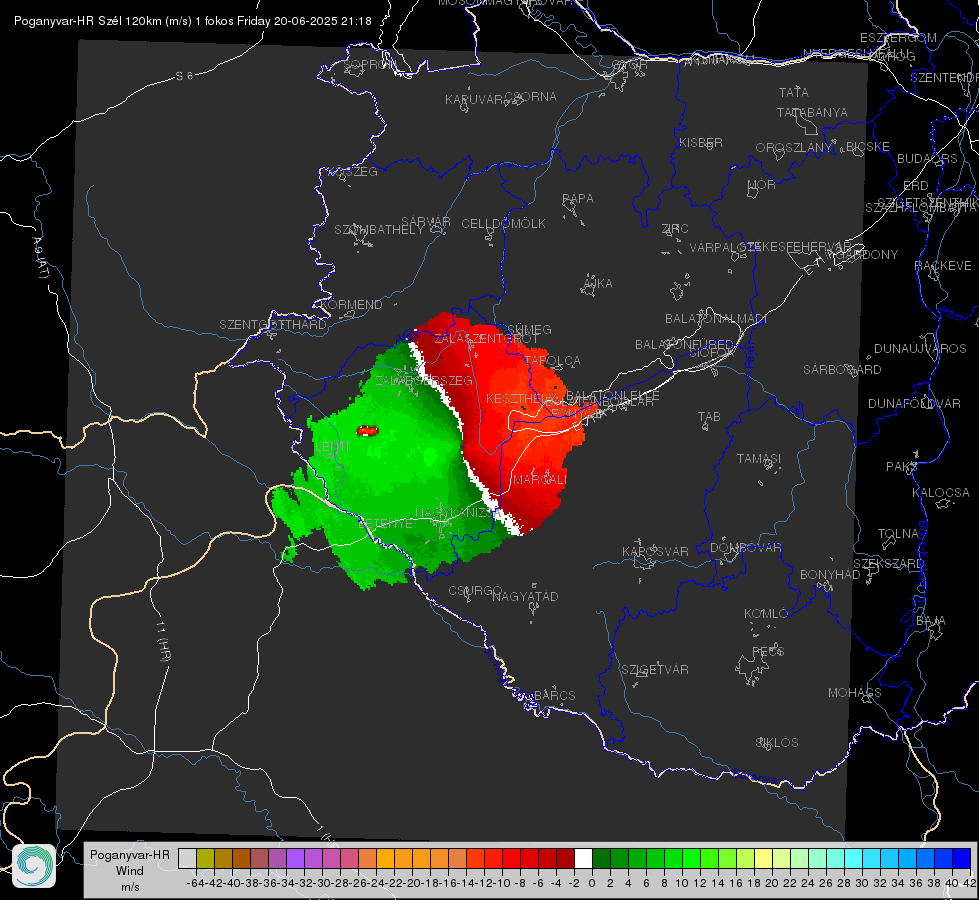
Task: Click the BARCS town label
Action: pyautogui.click(x=554, y=695)
